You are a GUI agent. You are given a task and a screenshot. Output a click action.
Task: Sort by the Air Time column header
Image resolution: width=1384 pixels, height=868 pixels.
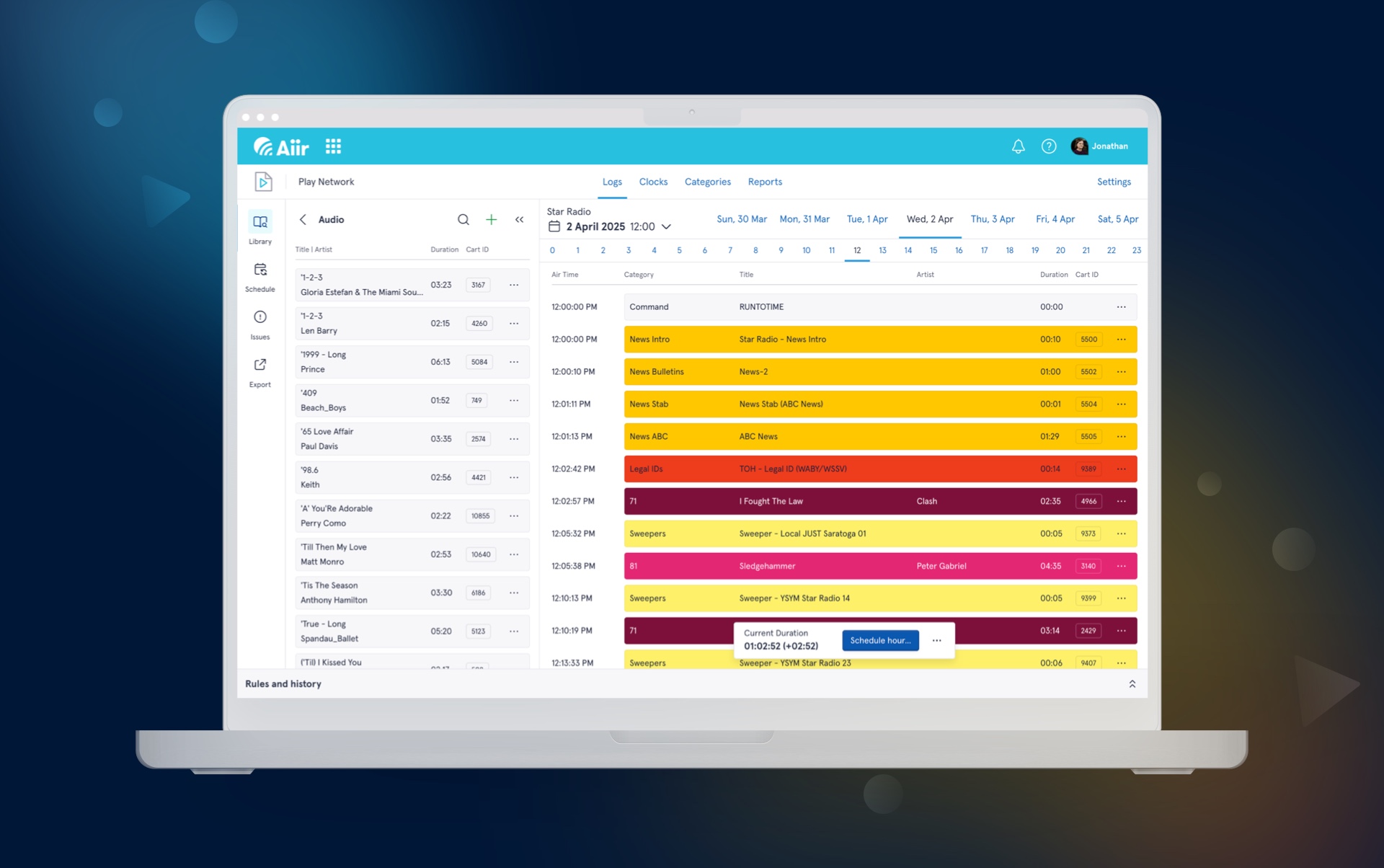(x=564, y=275)
